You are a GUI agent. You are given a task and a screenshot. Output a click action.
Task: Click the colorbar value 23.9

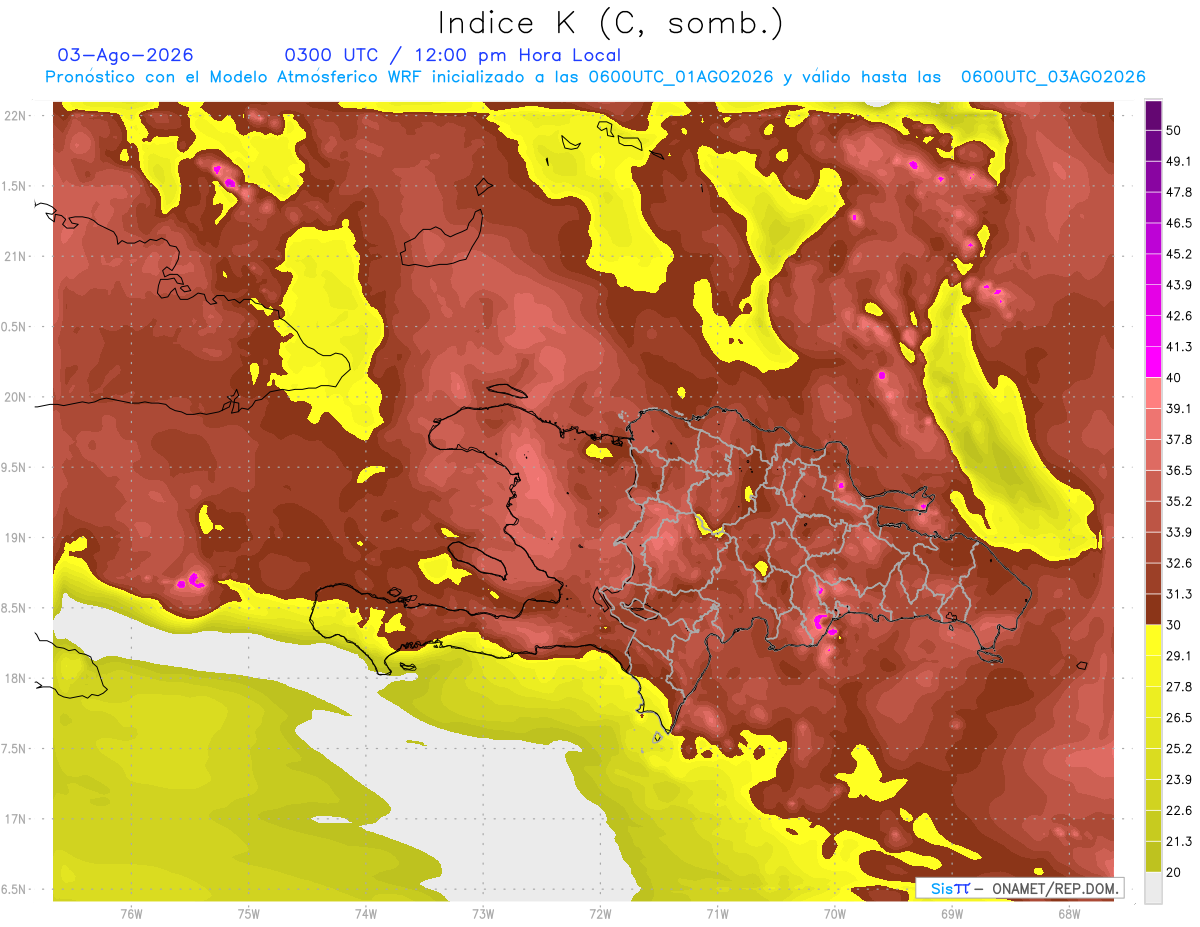coord(1179,779)
